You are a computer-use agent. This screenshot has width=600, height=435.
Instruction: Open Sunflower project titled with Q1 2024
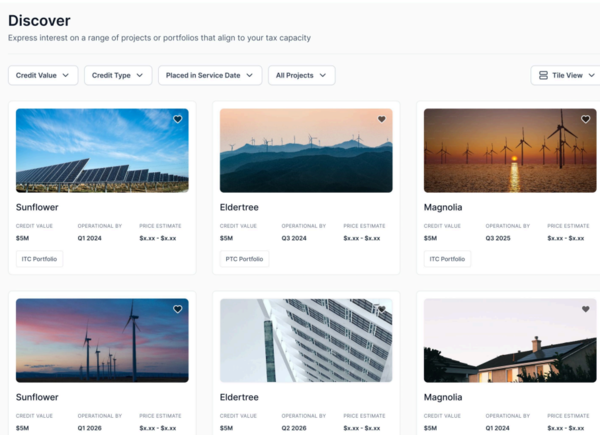37,207
